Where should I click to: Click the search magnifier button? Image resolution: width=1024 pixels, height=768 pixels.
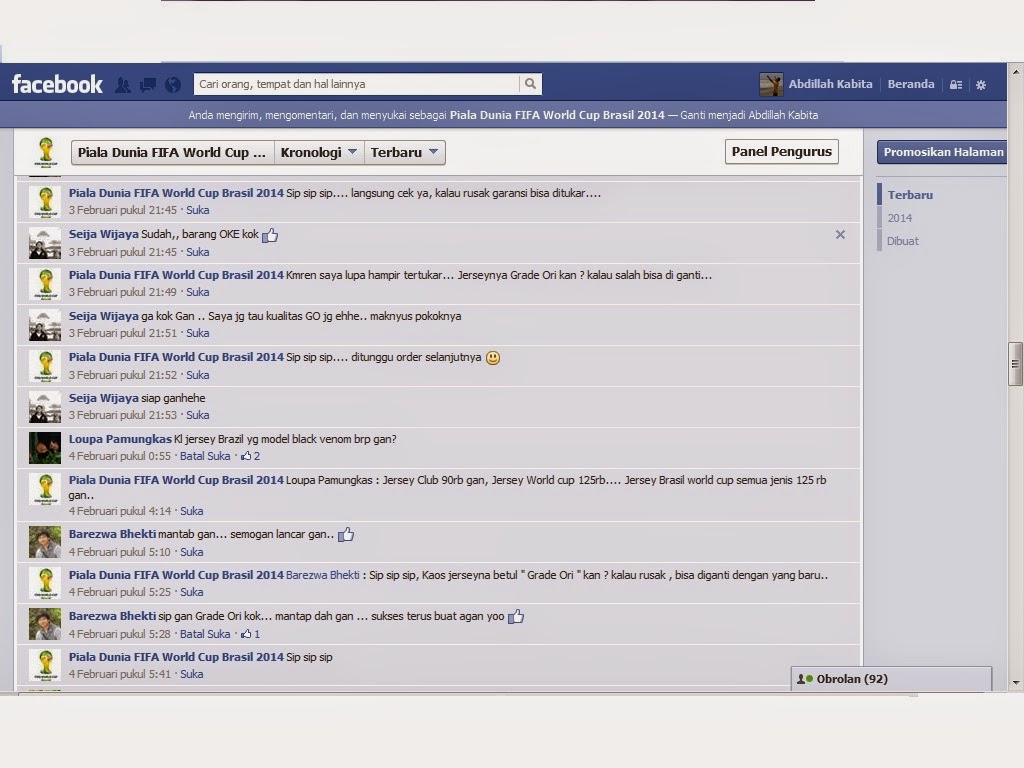pyautogui.click(x=530, y=84)
